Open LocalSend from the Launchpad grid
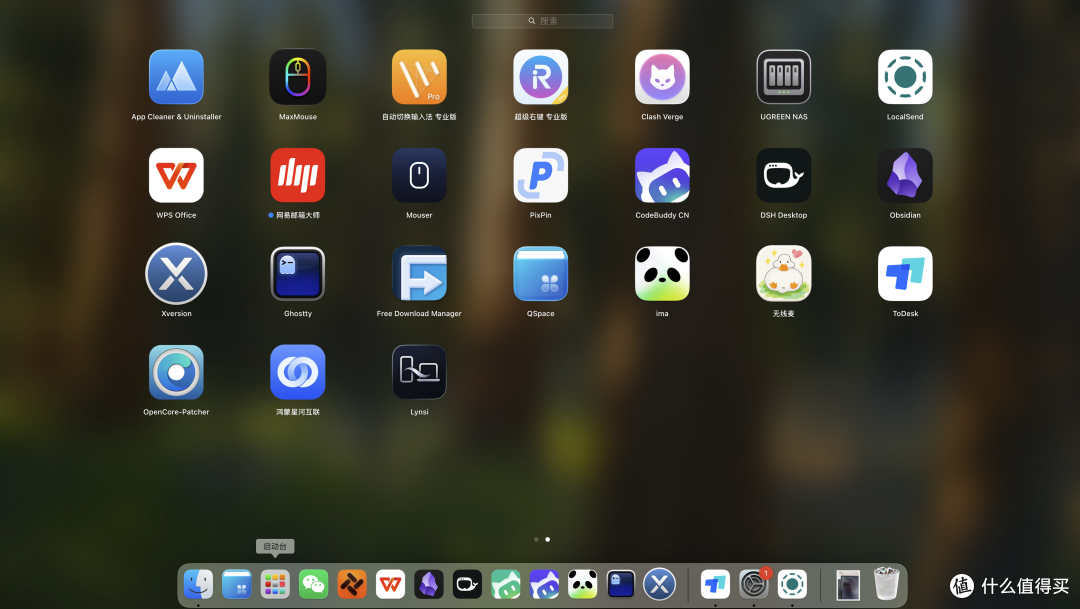 click(x=905, y=77)
